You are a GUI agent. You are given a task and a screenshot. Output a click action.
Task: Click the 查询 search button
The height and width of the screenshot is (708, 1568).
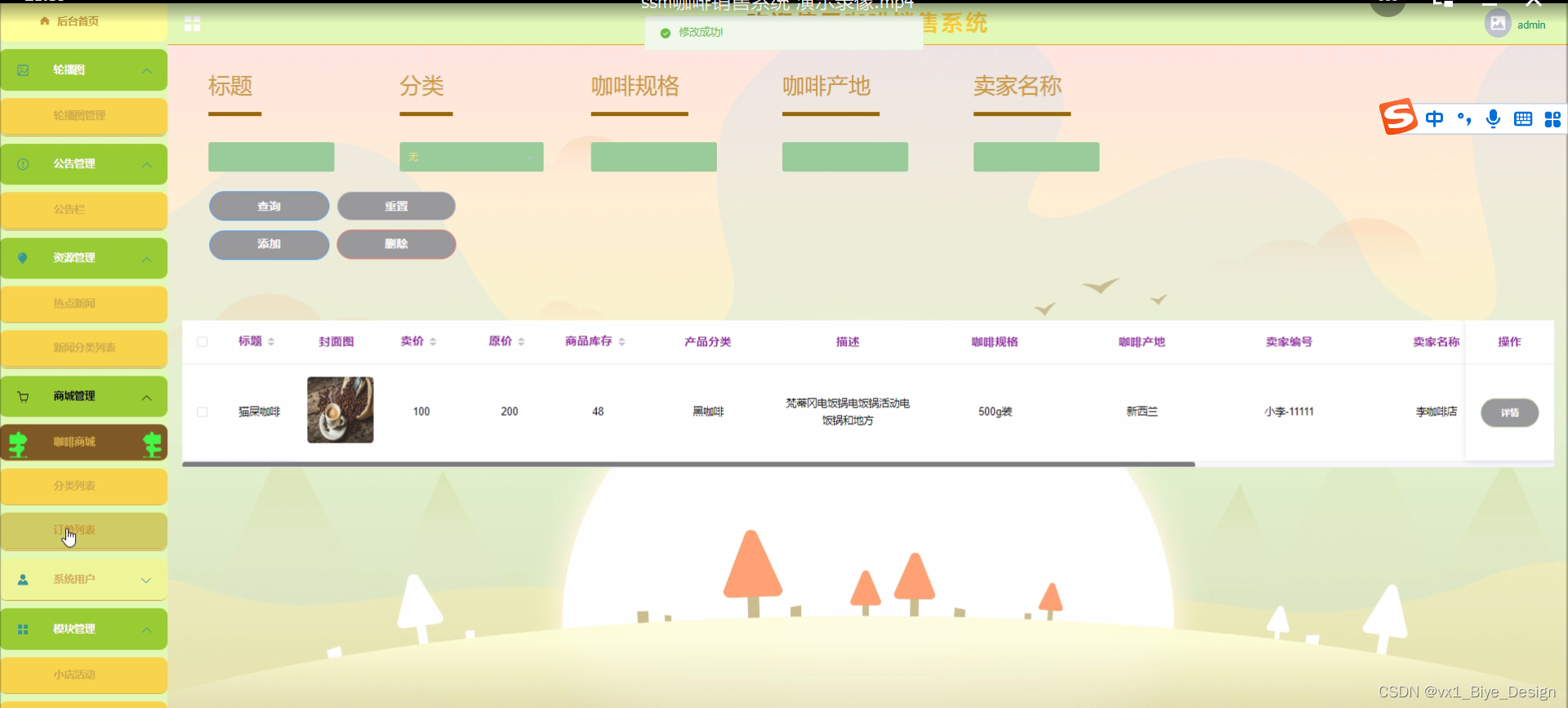[x=269, y=206]
